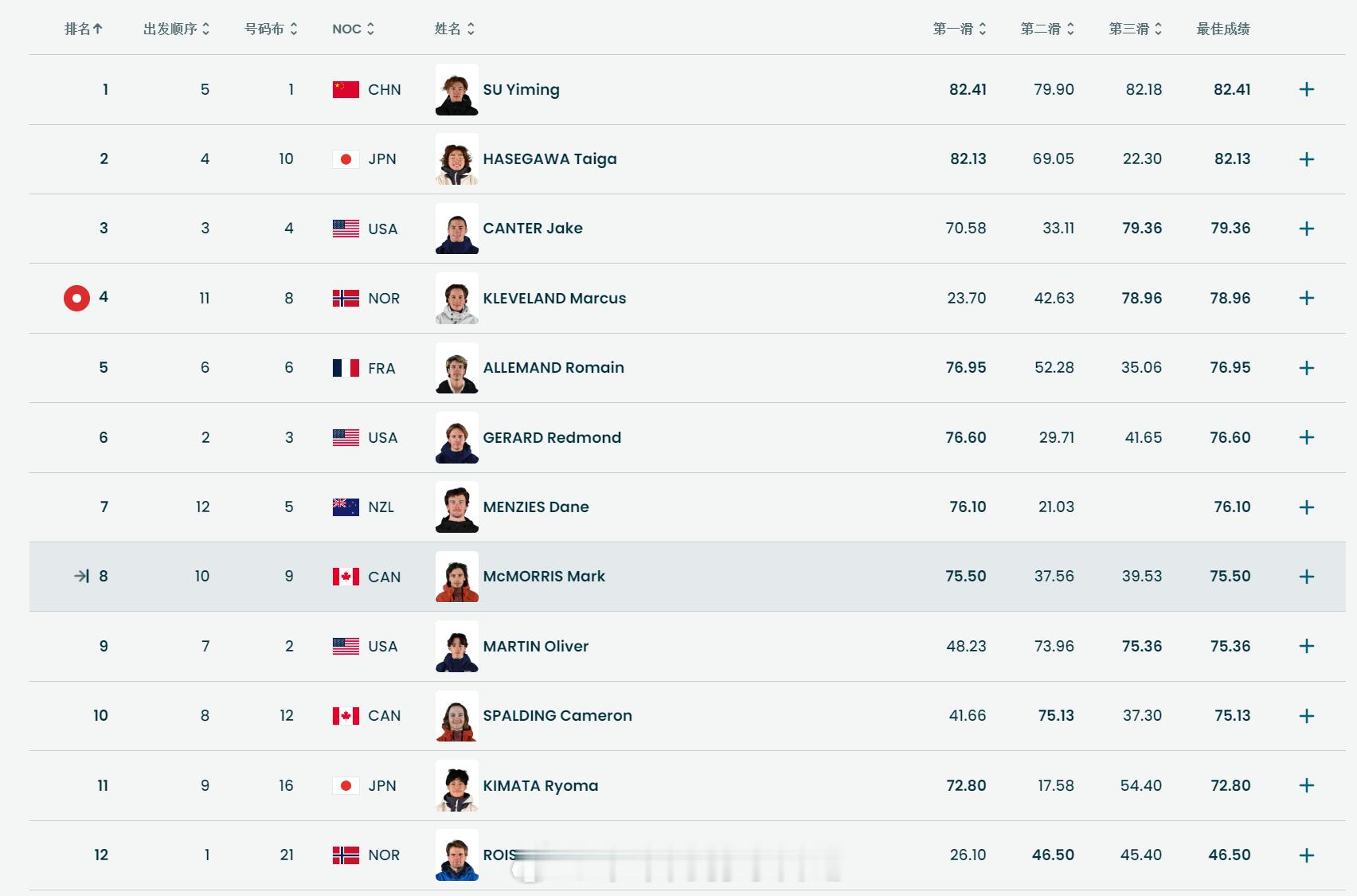
Task: Expand SU Yiming's row plus icon
Action: pos(1306,89)
